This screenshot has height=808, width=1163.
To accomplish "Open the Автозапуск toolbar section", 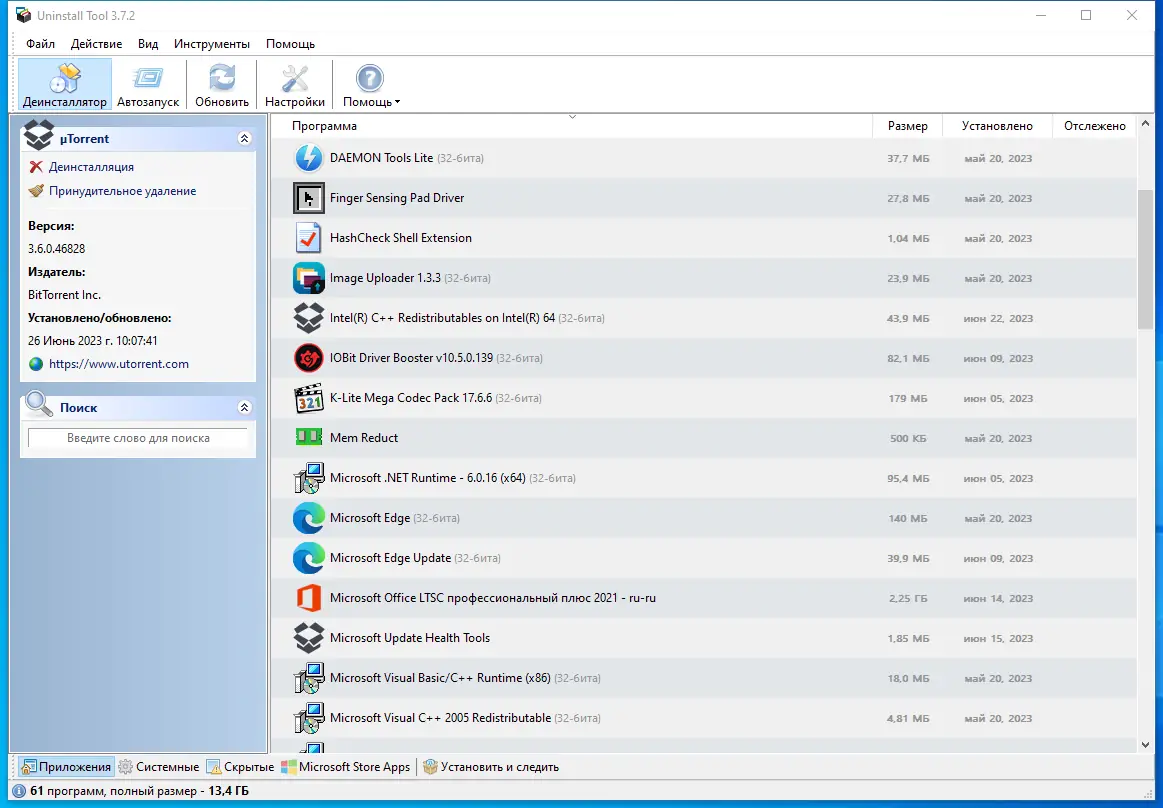I will pos(148,85).
